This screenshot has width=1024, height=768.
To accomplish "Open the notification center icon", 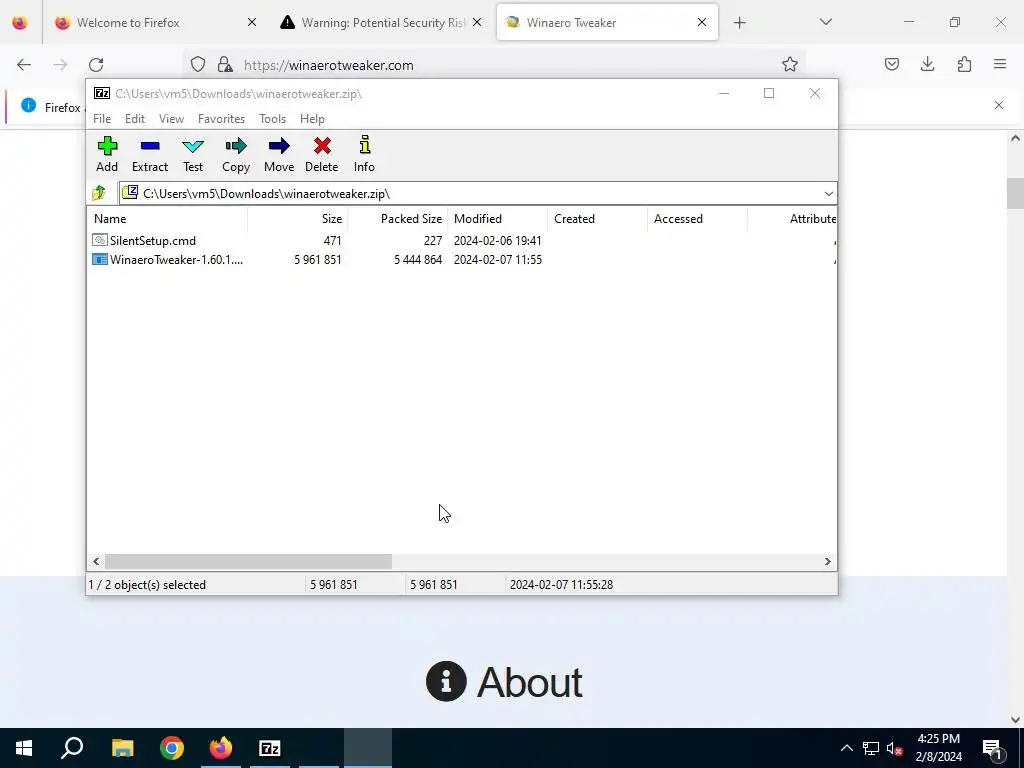I will [992, 748].
